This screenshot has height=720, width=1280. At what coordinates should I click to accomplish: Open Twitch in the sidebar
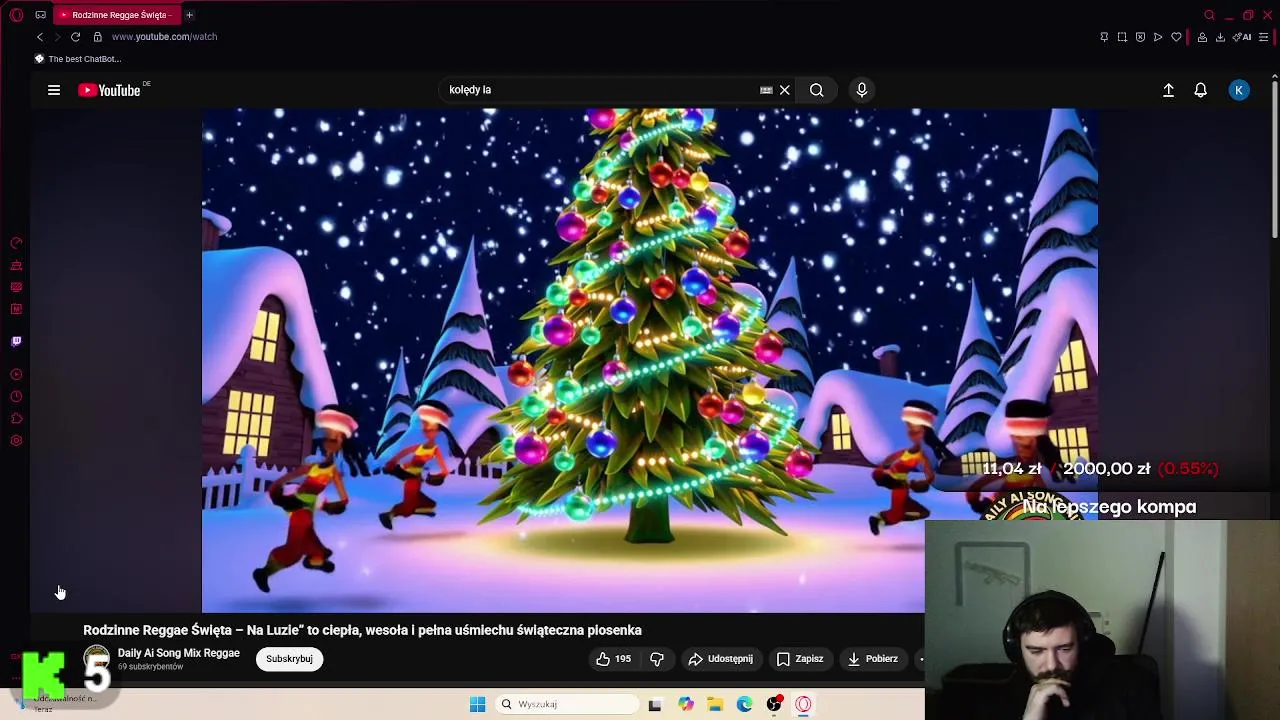point(16,342)
